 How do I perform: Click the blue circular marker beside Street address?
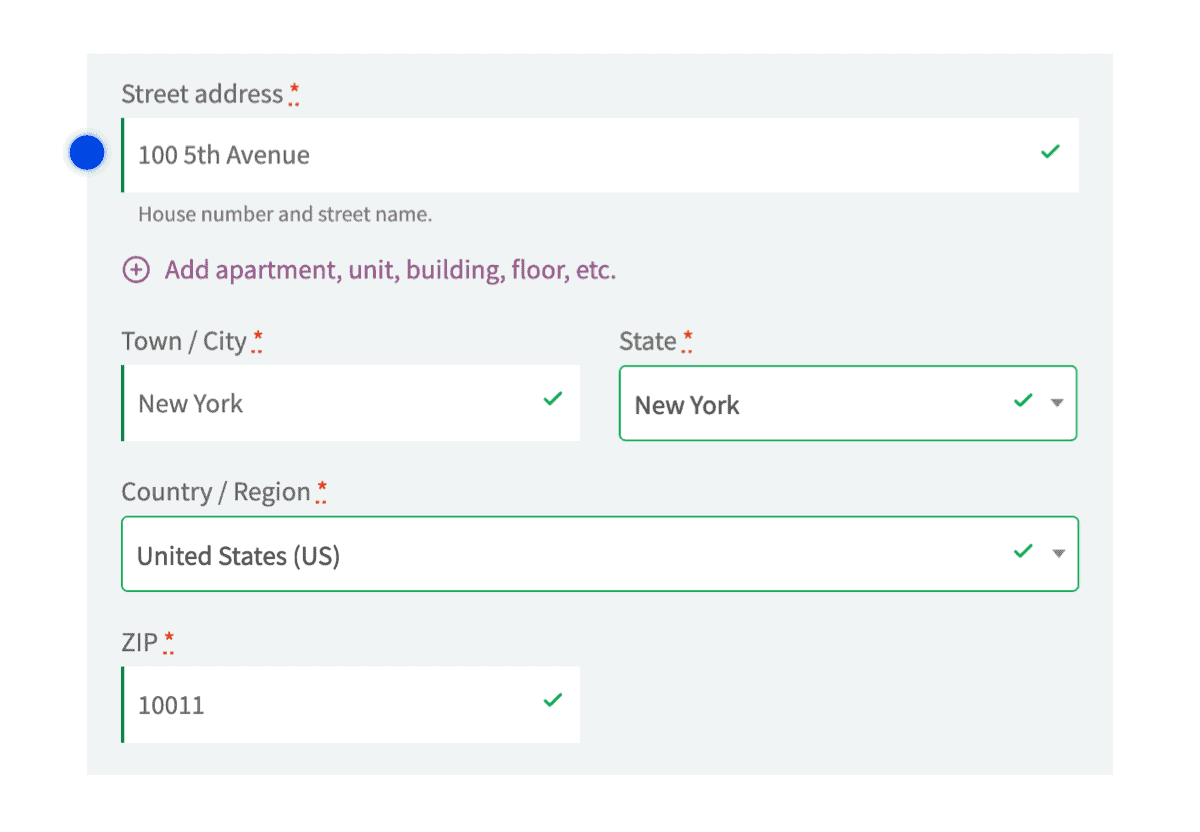click(x=86, y=152)
